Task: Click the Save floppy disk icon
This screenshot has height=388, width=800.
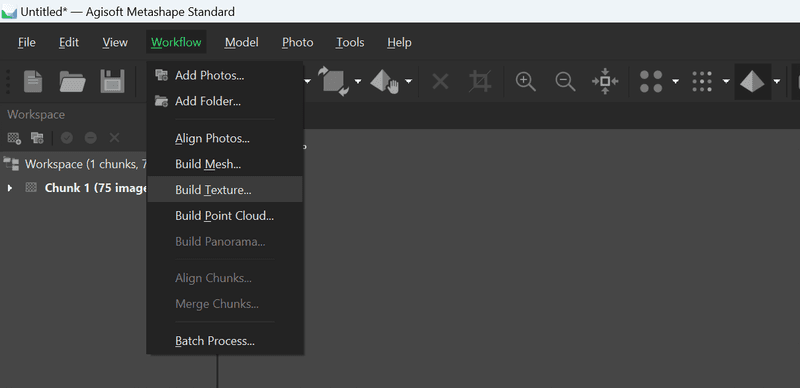Action: (x=112, y=81)
